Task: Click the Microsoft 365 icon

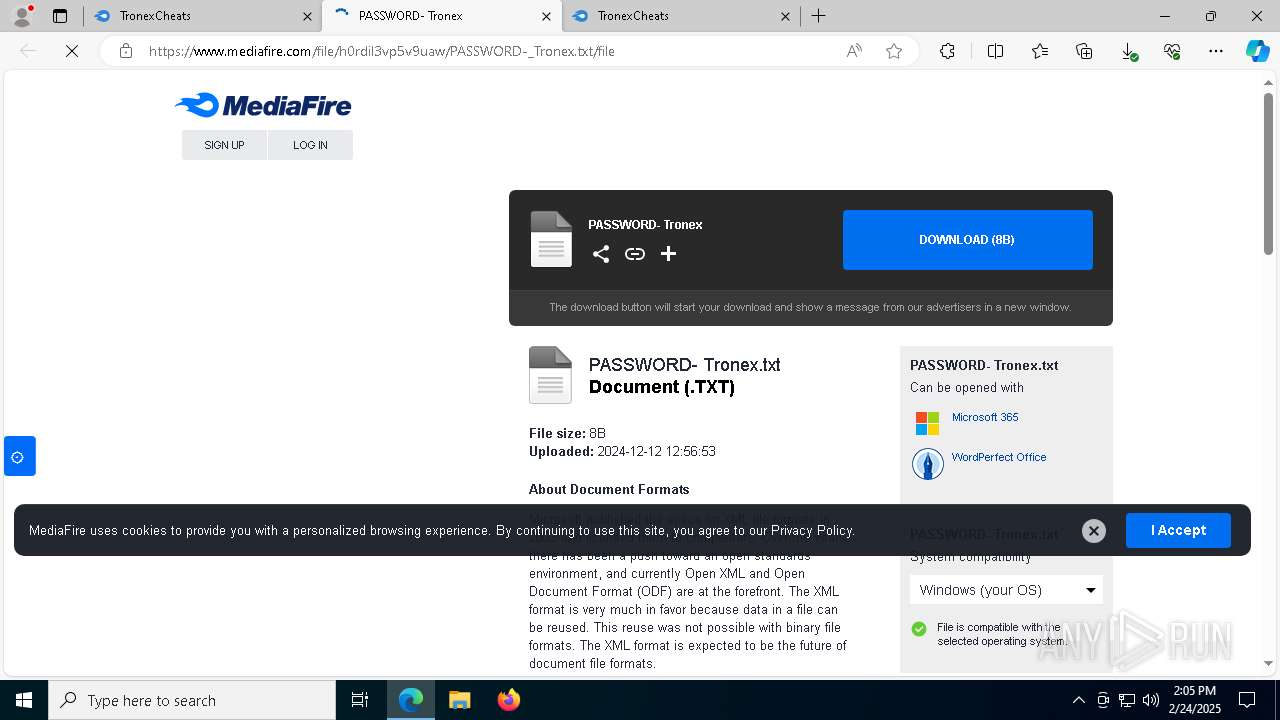Action: [x=927, y=423]
